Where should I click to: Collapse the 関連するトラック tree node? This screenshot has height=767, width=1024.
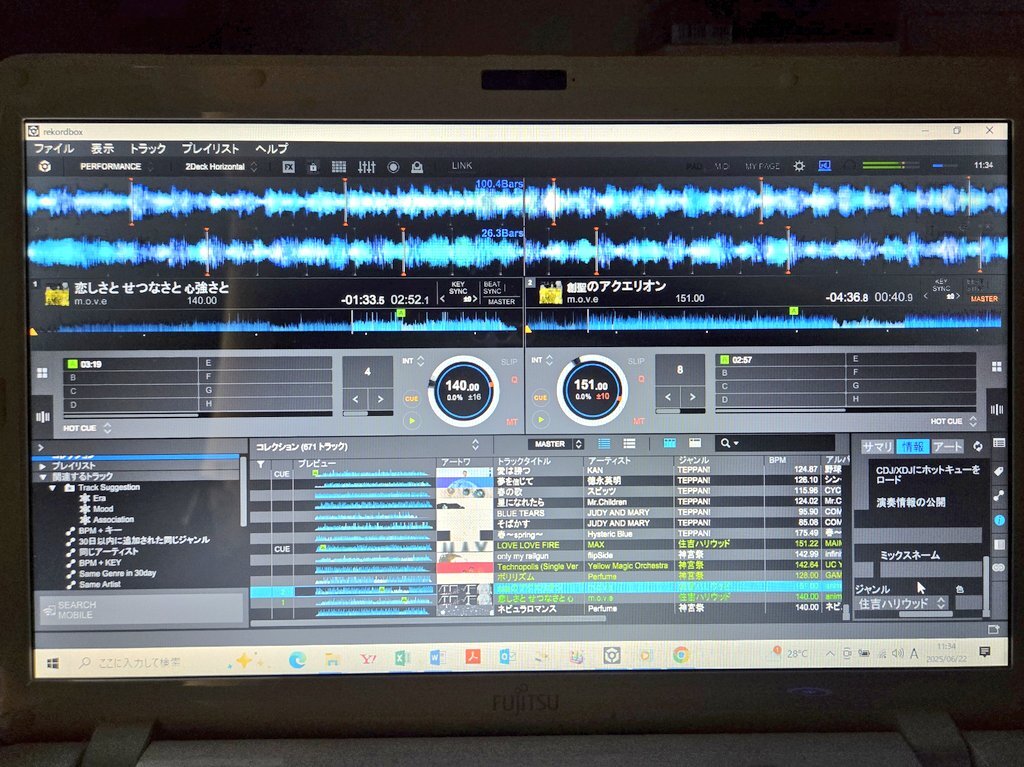[42, 477]
